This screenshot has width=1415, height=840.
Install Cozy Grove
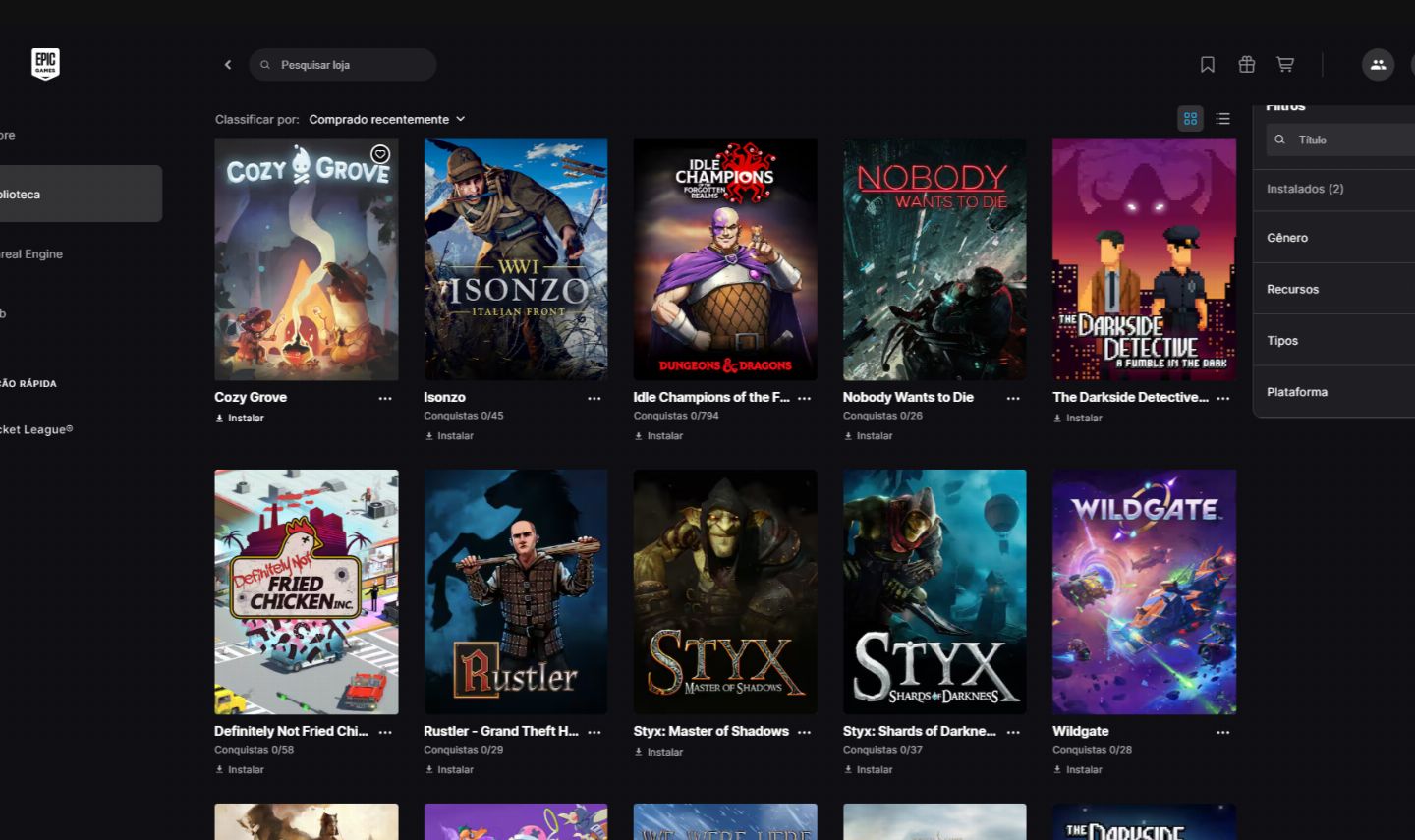(x=240, y=419)
